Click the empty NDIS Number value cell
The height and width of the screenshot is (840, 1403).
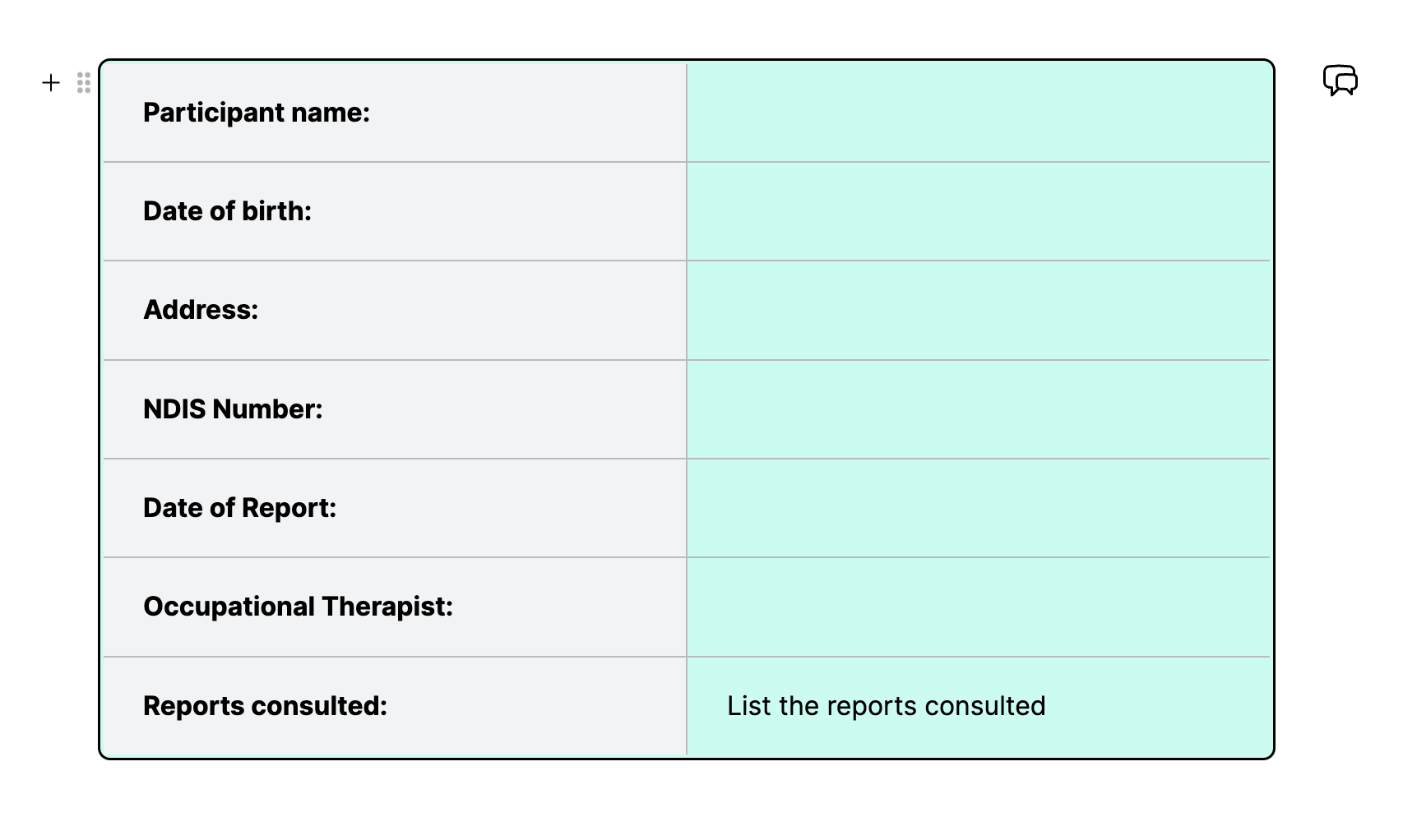tap(978, 409)
